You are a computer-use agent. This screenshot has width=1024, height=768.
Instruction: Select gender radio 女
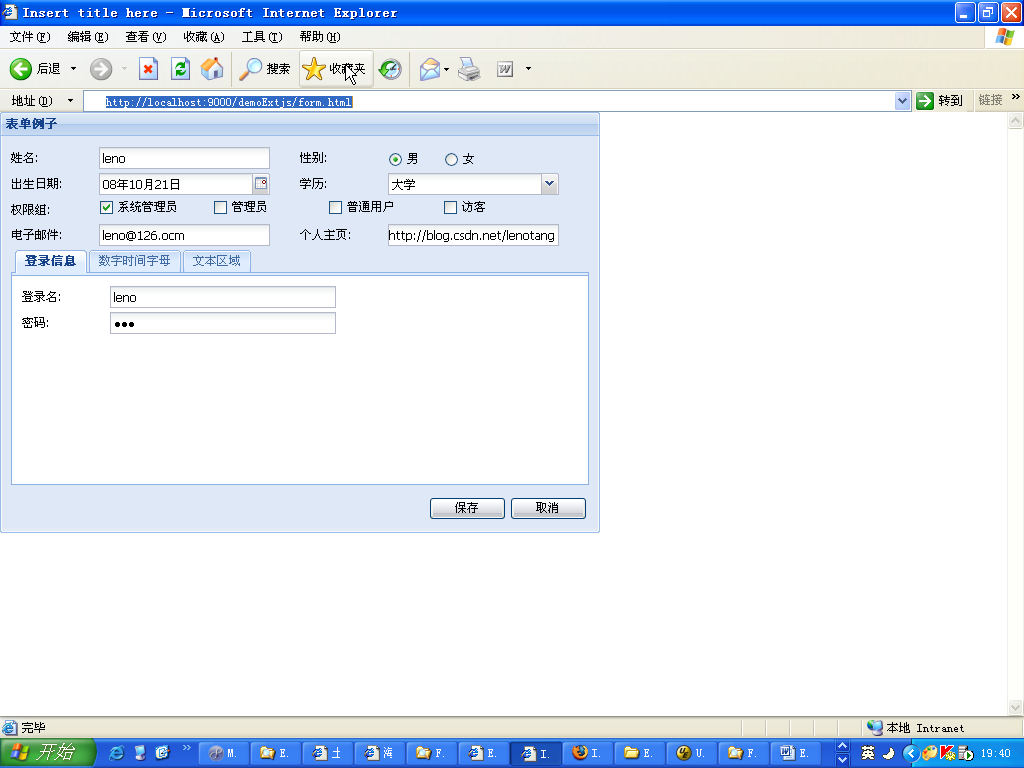click(x=451, y=159)
